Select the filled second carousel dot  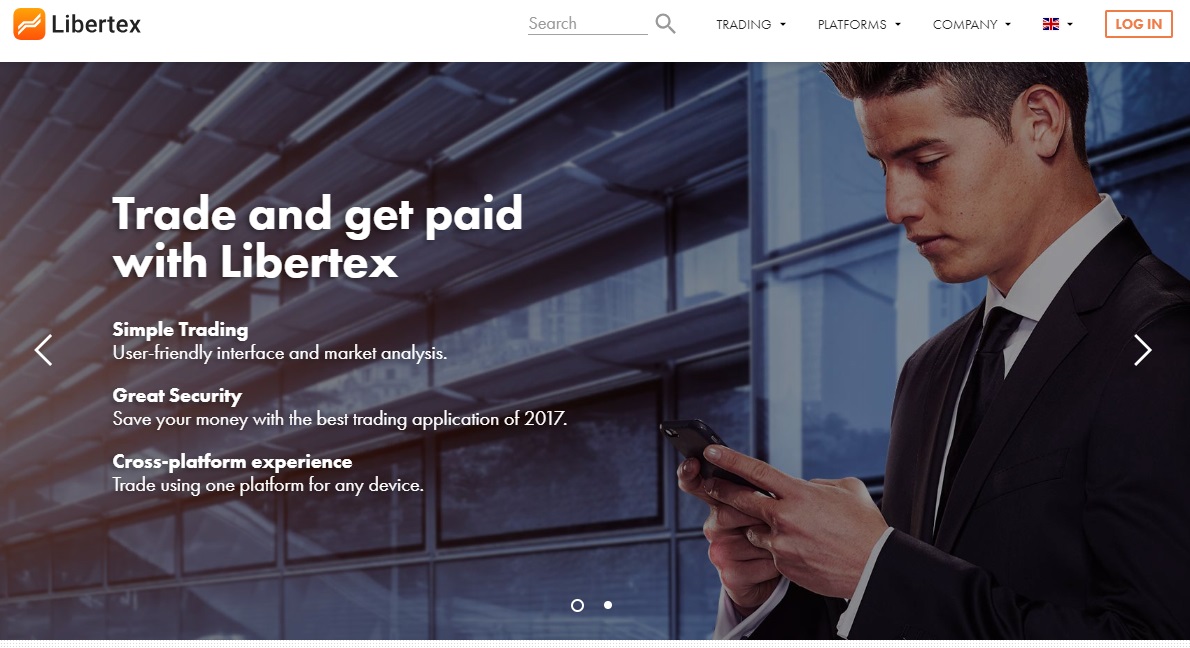(608, 605)
